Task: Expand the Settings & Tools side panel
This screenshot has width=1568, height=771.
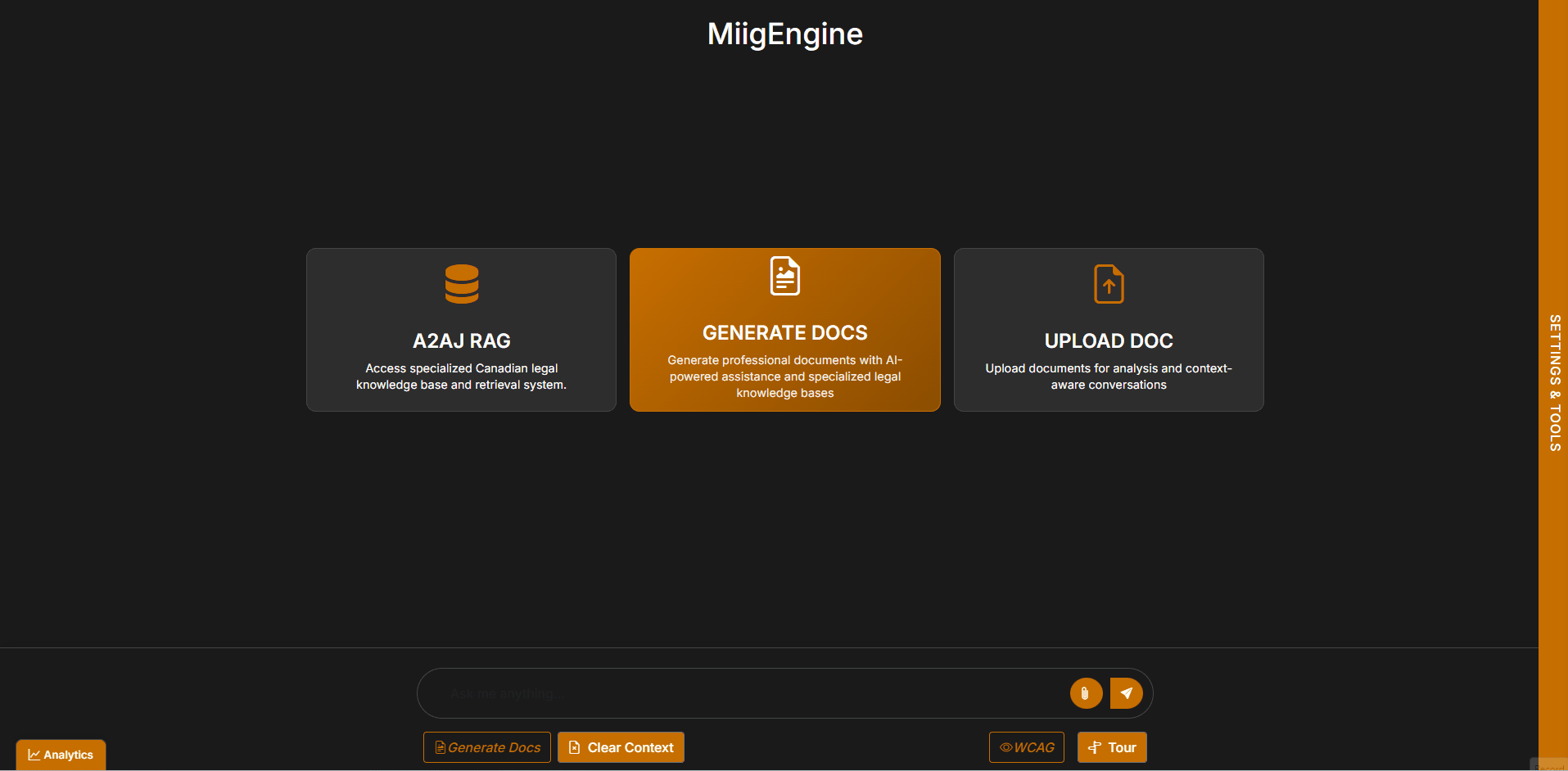Action: (1553, 383)
